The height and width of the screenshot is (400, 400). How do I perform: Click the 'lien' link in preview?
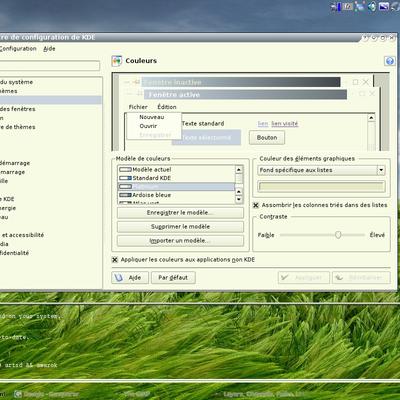point(263,124)
